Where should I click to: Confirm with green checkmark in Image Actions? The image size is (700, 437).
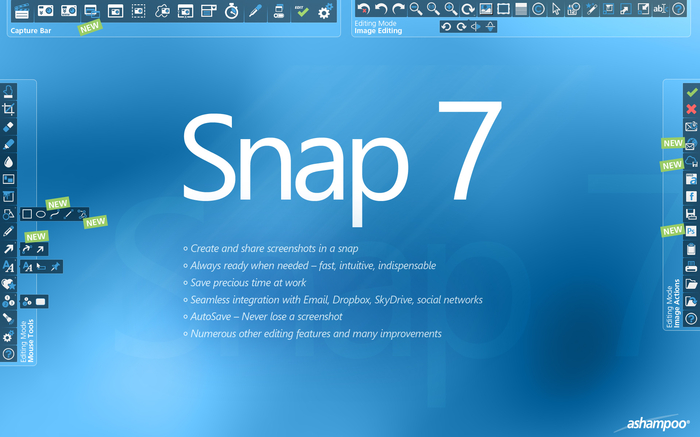point(692,92)
